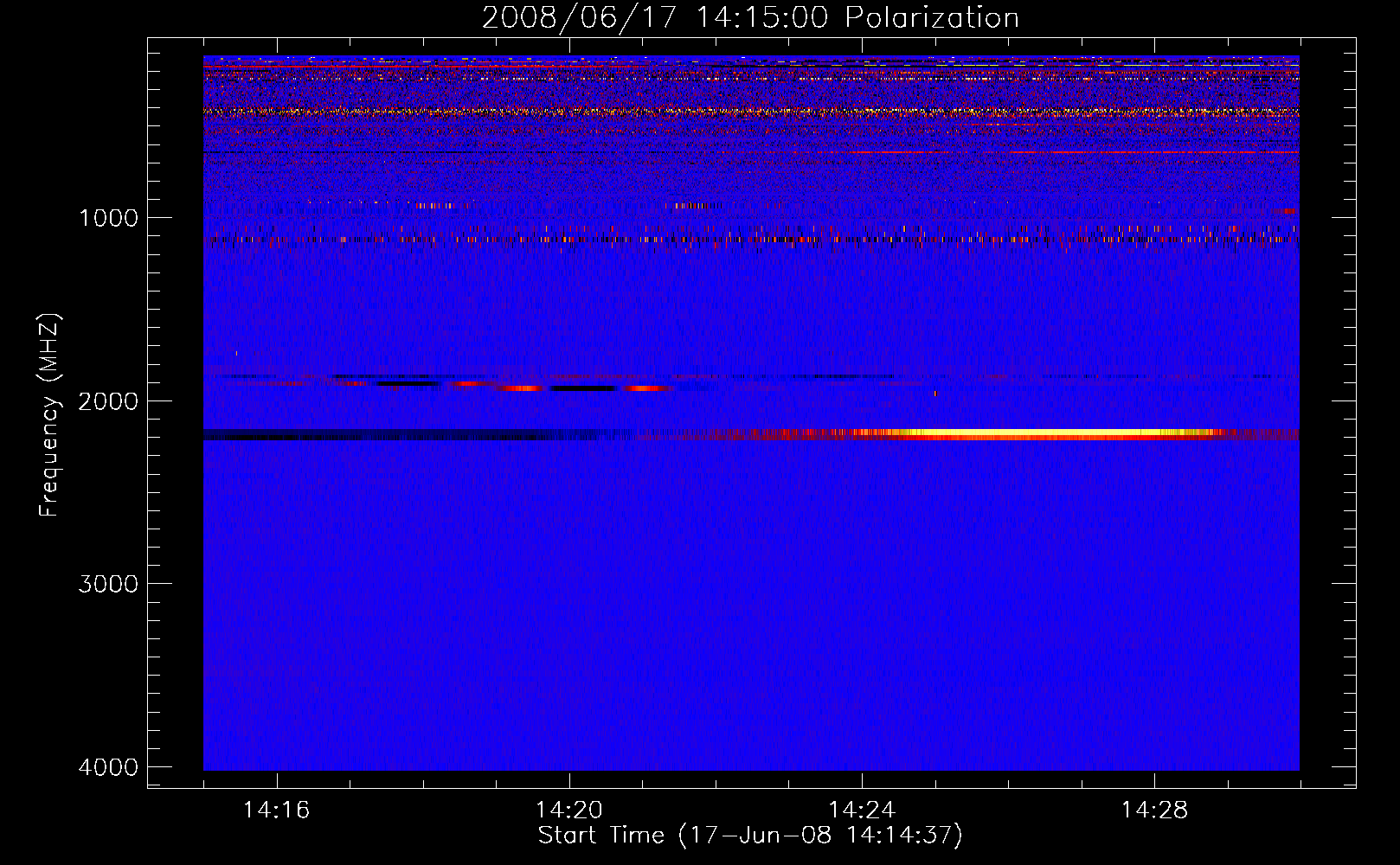The image size is (1400, 865).
Task: Click the red burst segment near 1950 MHz at 14:19
Action: coord(522,388)
